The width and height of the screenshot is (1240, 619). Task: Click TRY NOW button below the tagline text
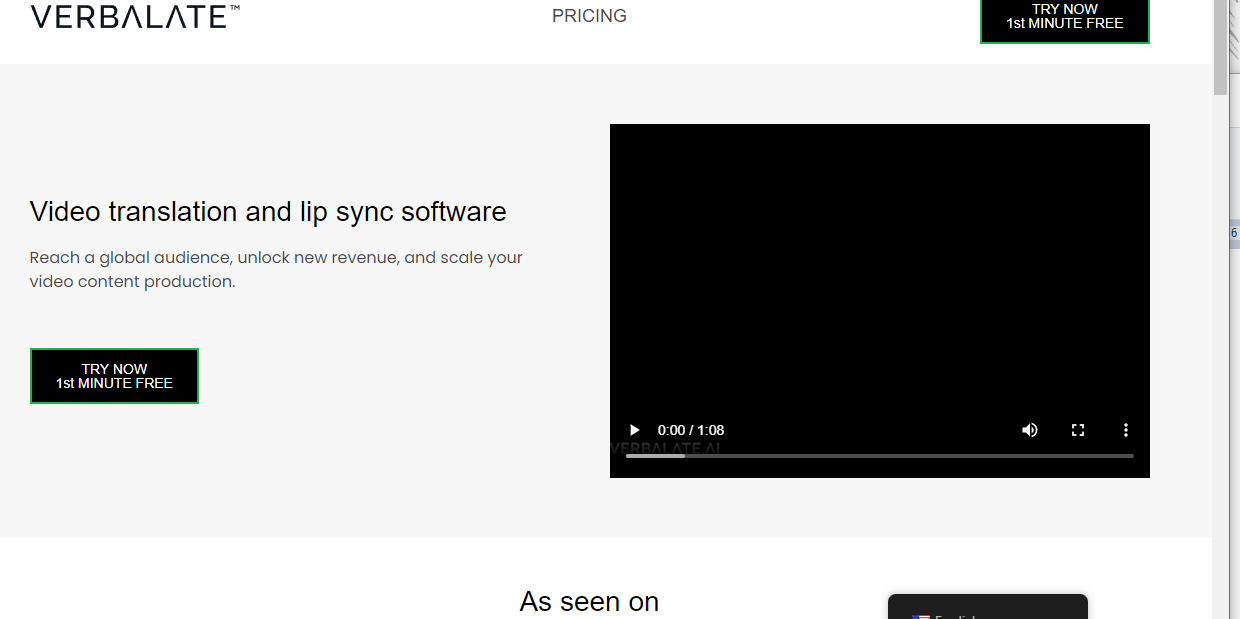click(x=114, y=375)
